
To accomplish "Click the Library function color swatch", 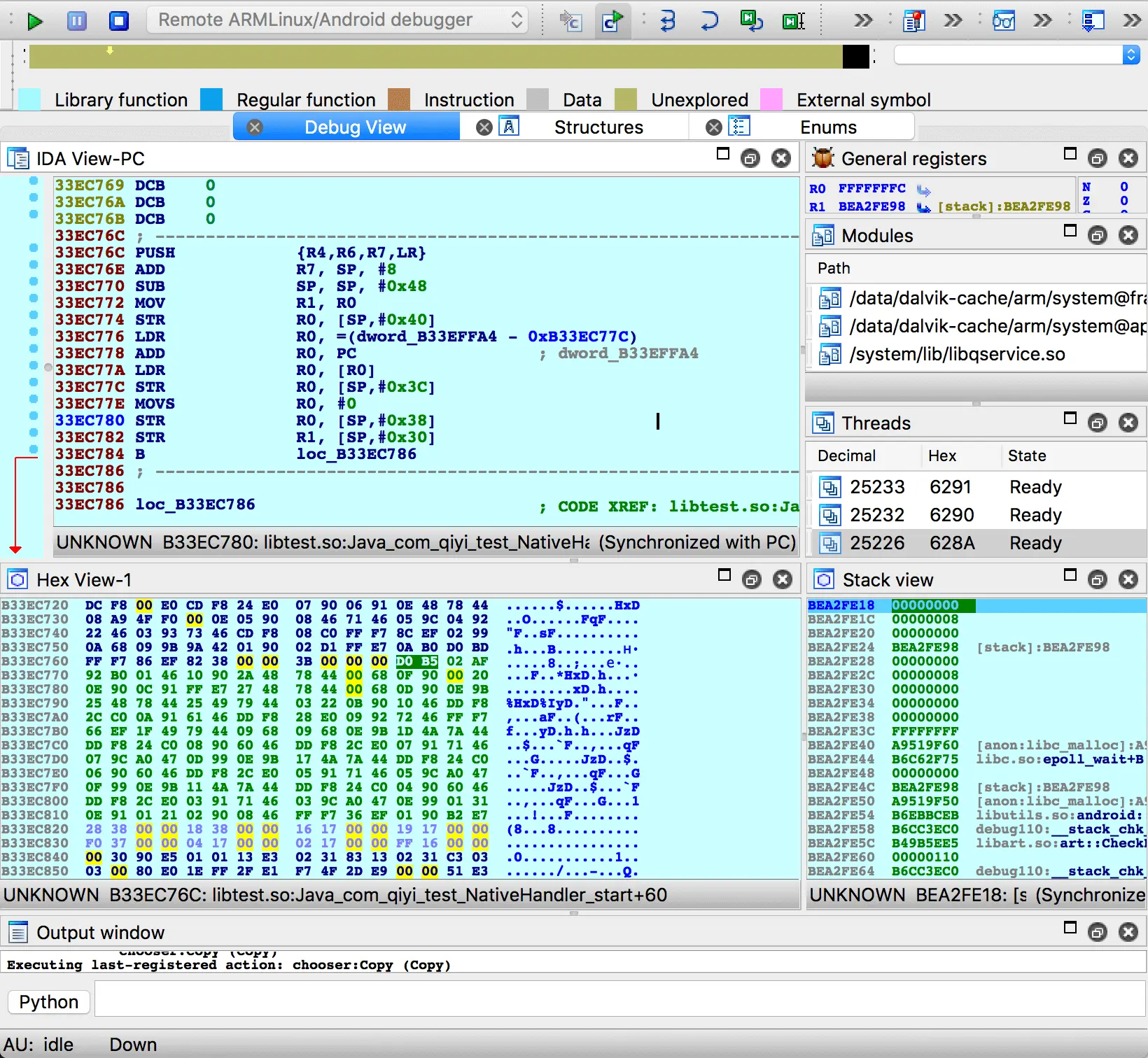I will 29,99.
